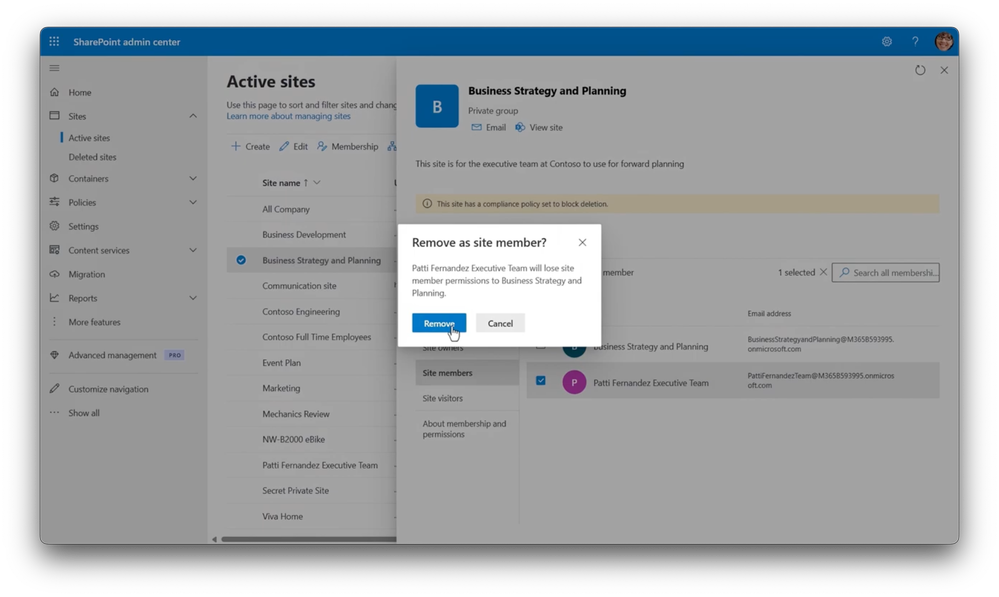
Task: Refresh the site details panel
Action: coord(920,70)
